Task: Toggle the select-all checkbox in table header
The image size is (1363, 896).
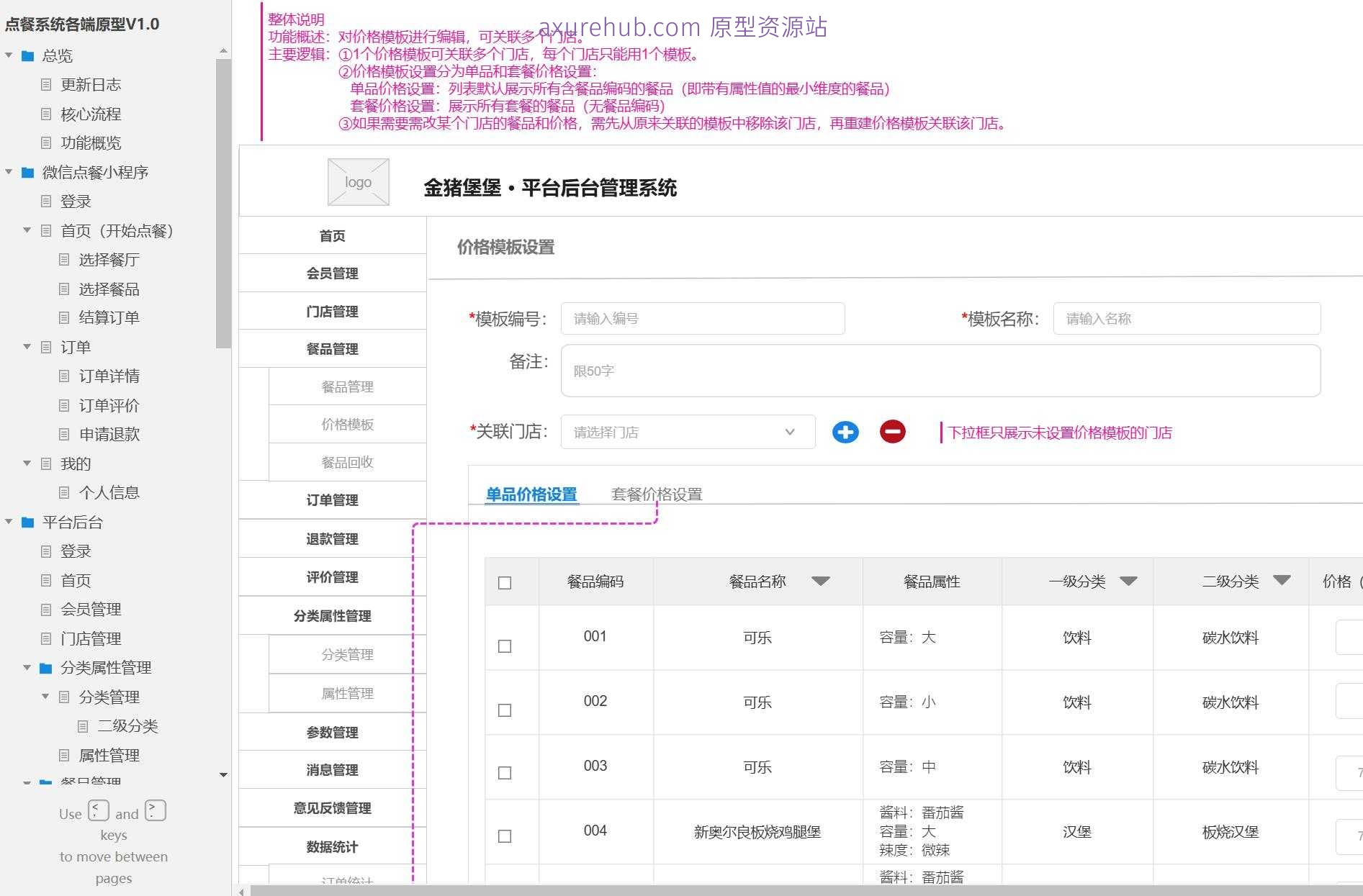Action: (505, 582)
